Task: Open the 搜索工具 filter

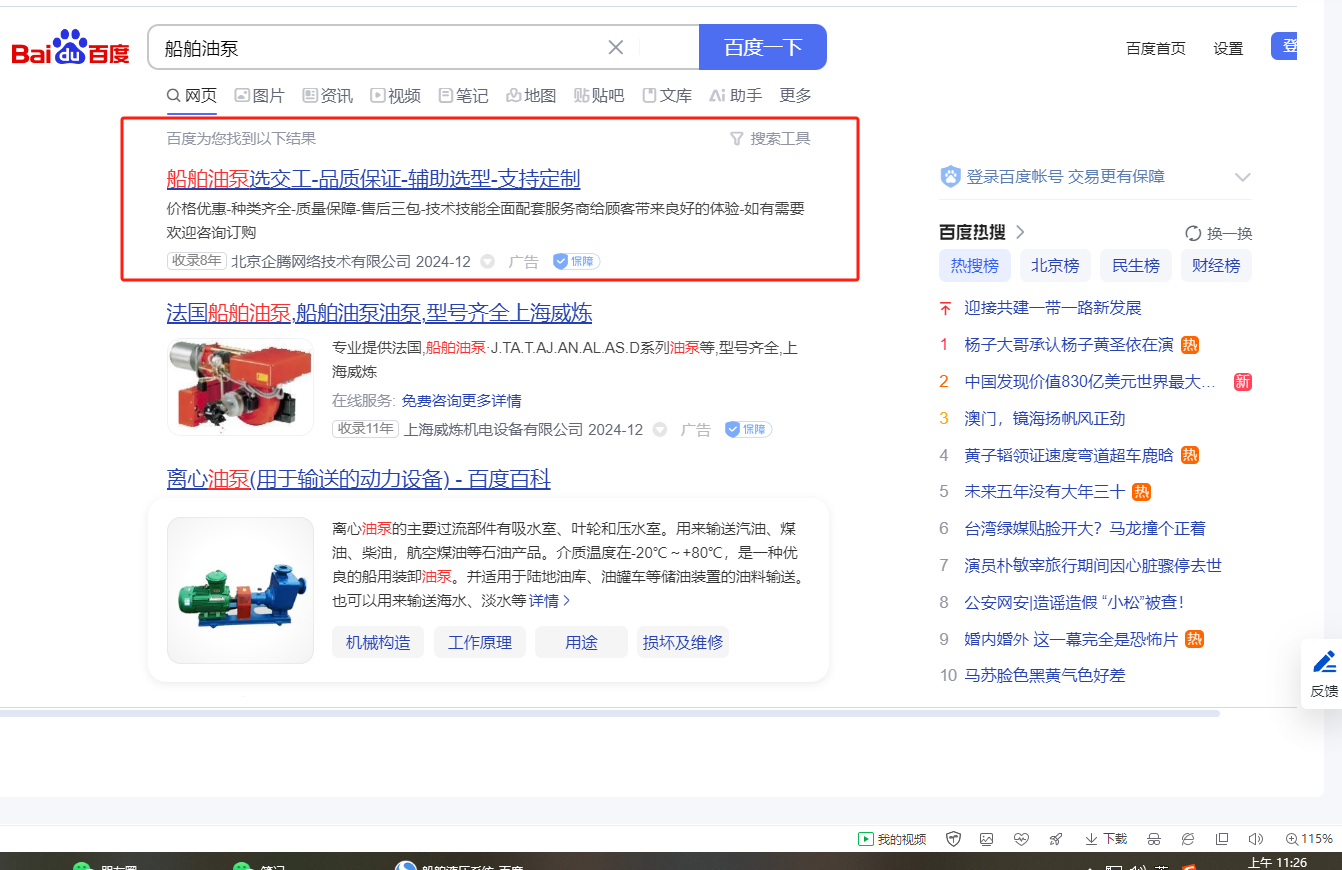Action: coord(770,139)
